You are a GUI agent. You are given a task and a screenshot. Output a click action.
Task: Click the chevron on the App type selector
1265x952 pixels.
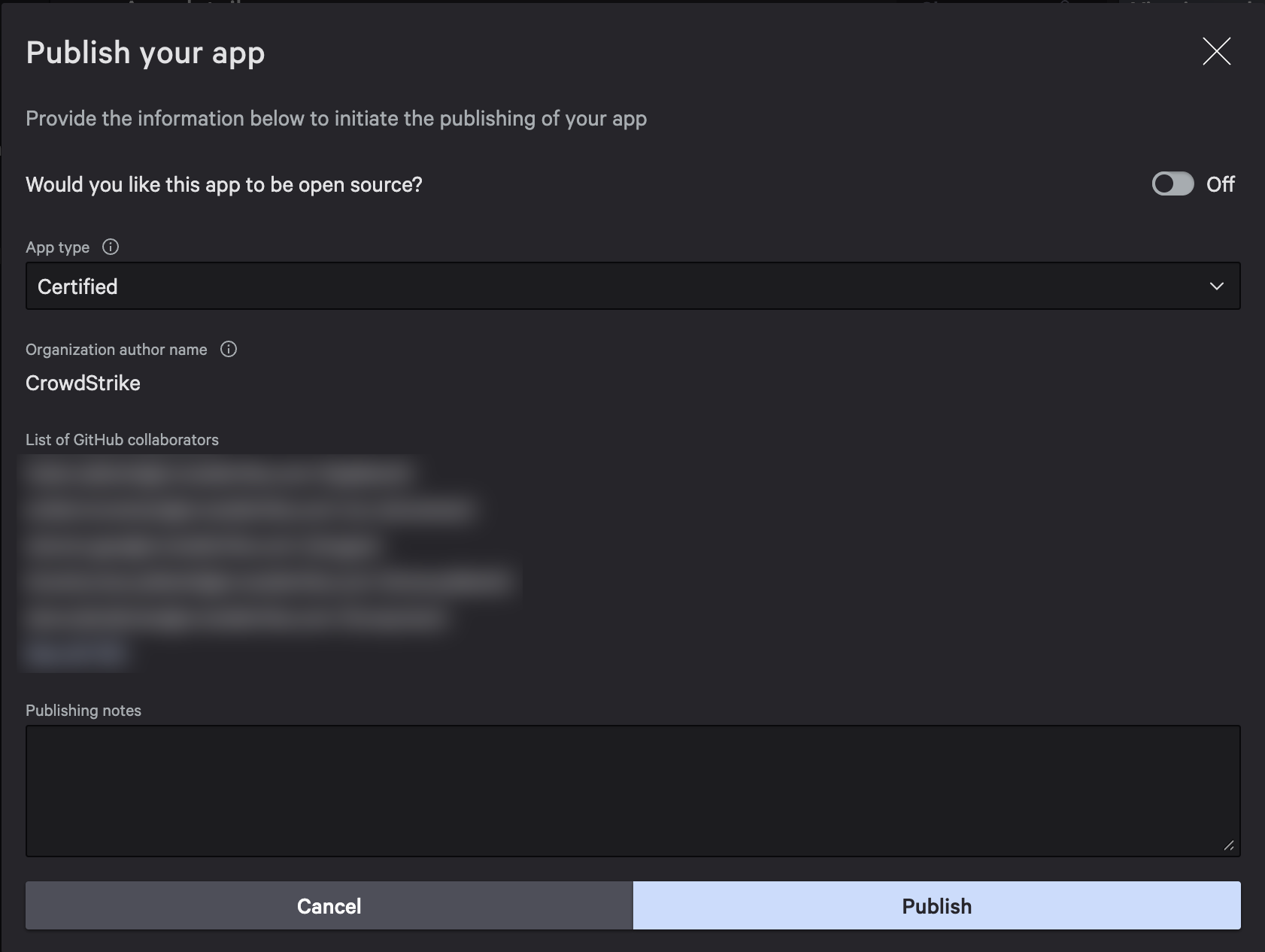pos(1216,286)
